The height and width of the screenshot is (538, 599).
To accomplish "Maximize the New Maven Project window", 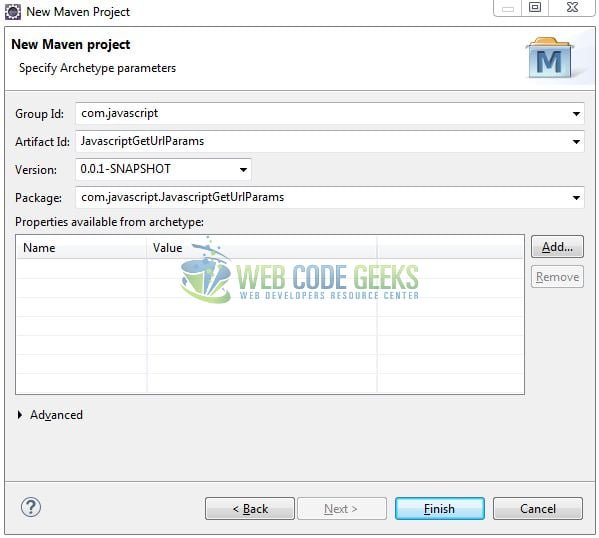I will [535, 8].
